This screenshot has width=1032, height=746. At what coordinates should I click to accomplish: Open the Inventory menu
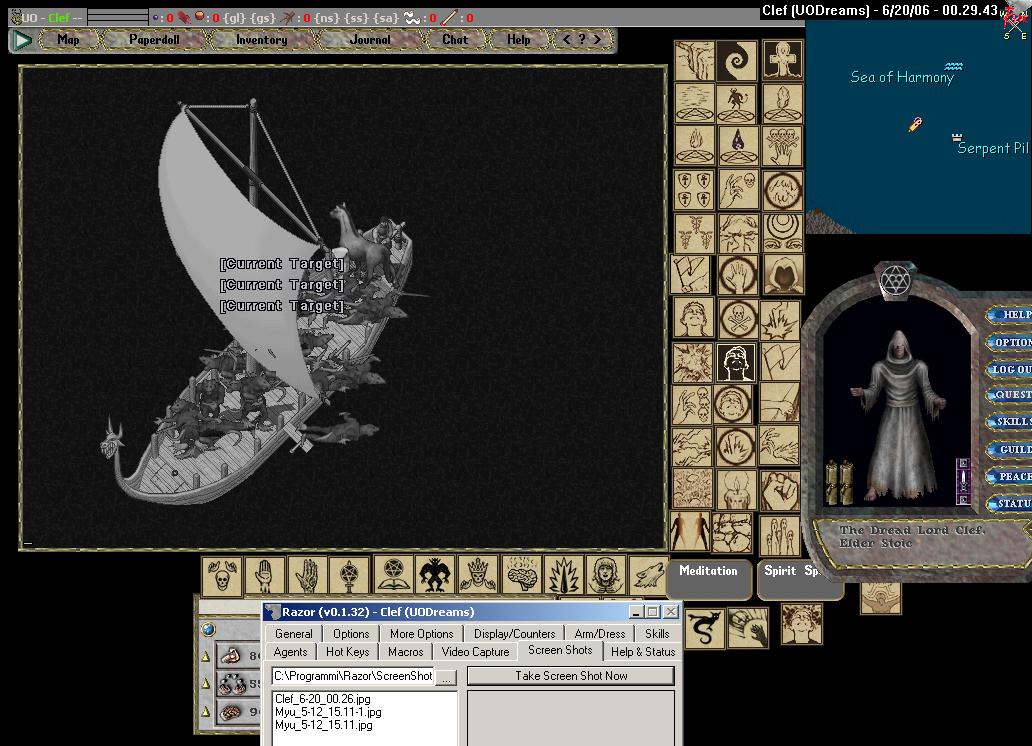coord(261,40)
